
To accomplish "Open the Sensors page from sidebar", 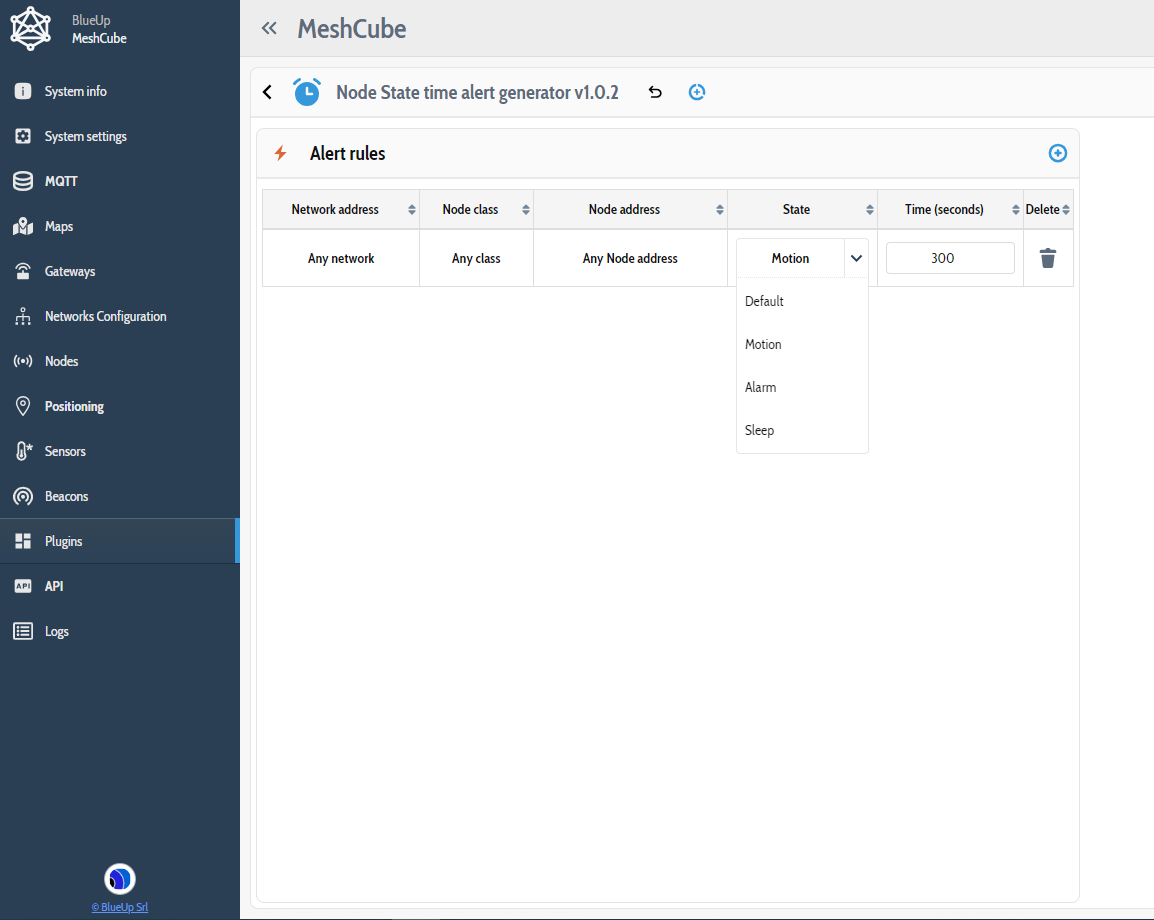I will pyautogui.click(x=65, y=451).
